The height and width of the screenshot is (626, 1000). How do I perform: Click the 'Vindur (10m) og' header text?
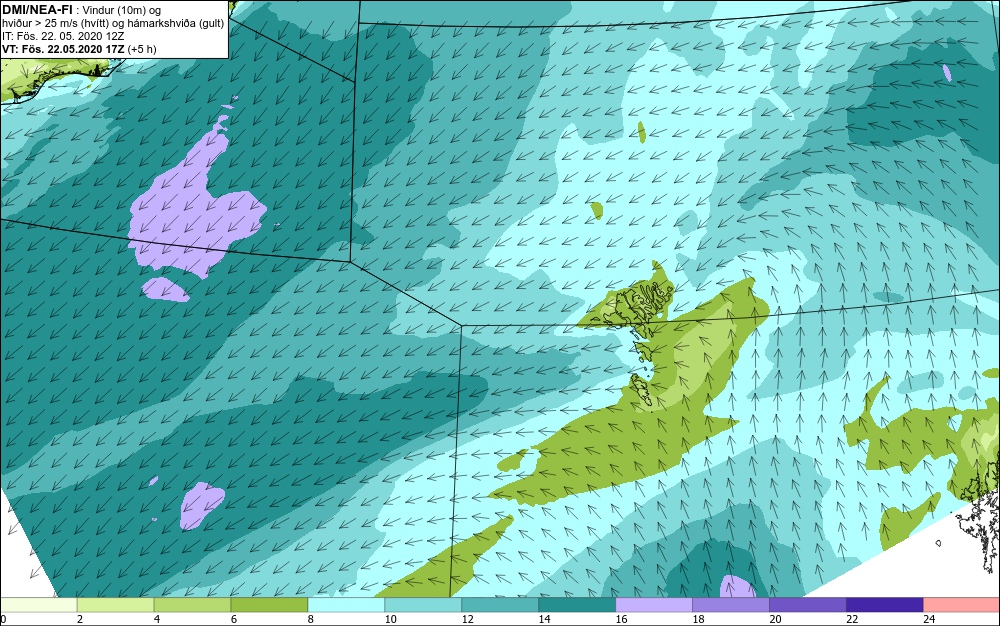pyautogui.click(x=122, y=10)
